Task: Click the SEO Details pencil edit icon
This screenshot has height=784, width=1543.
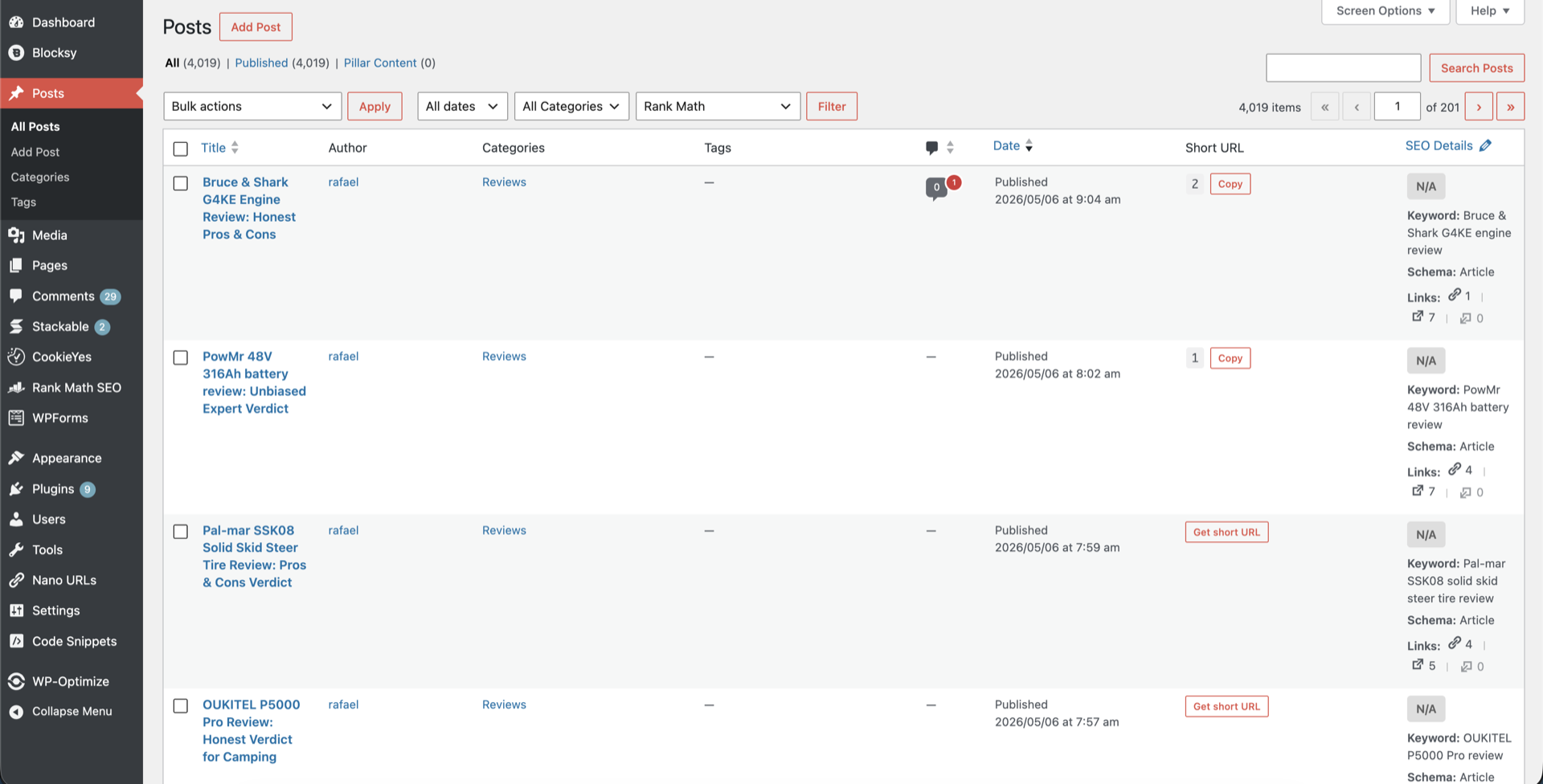Action: pyautogui.click(x=1485, y=145)
